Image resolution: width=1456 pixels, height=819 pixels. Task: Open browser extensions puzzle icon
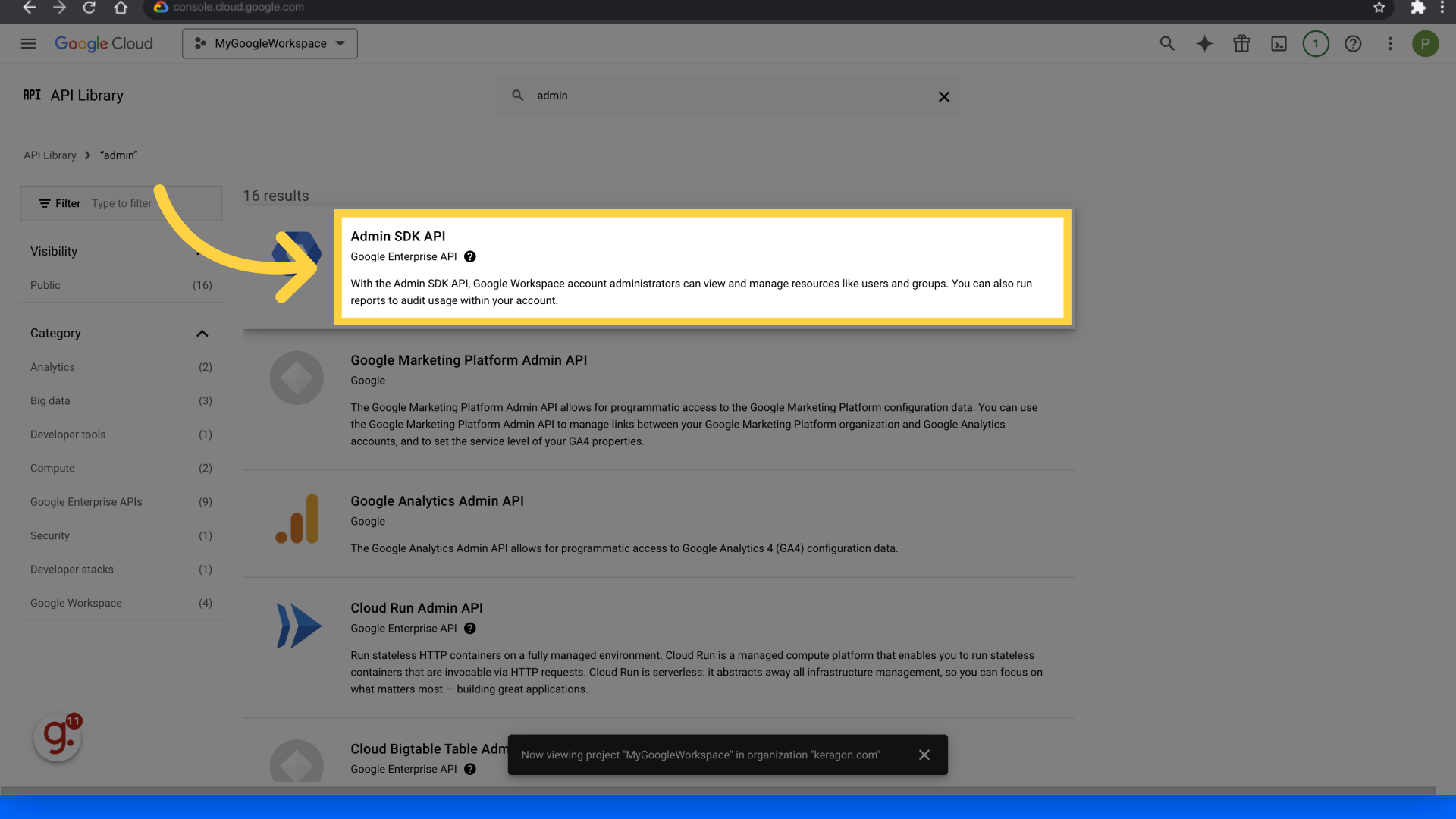[x=1417, y=8]
